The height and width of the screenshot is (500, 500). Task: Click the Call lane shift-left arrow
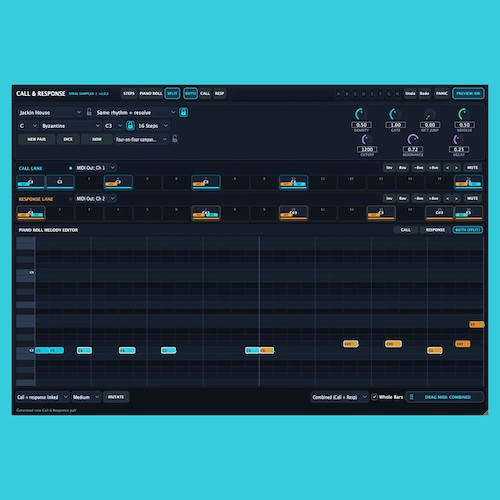pos(447,168)
